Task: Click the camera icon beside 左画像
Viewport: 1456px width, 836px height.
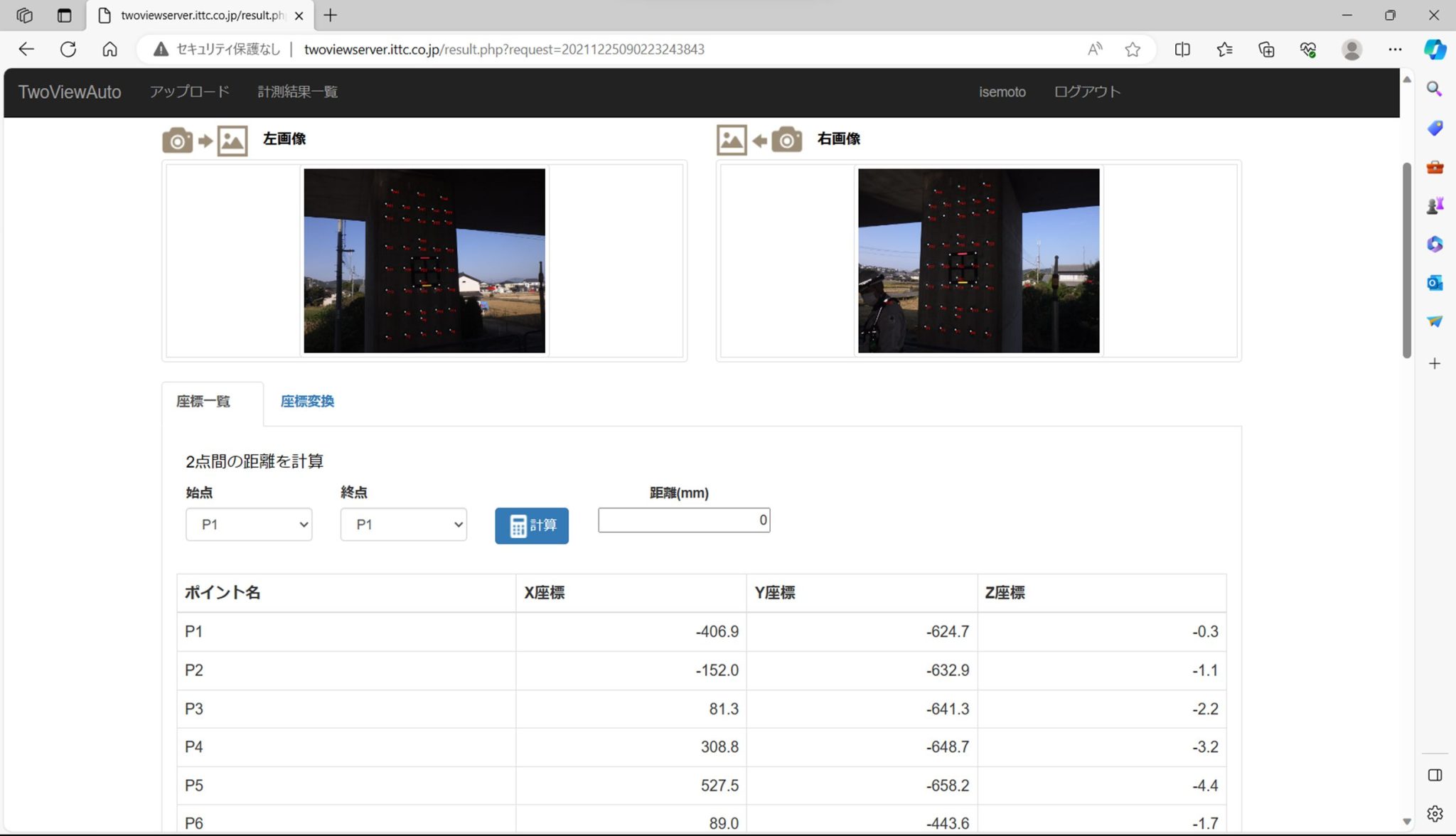Action: (177, 140)
